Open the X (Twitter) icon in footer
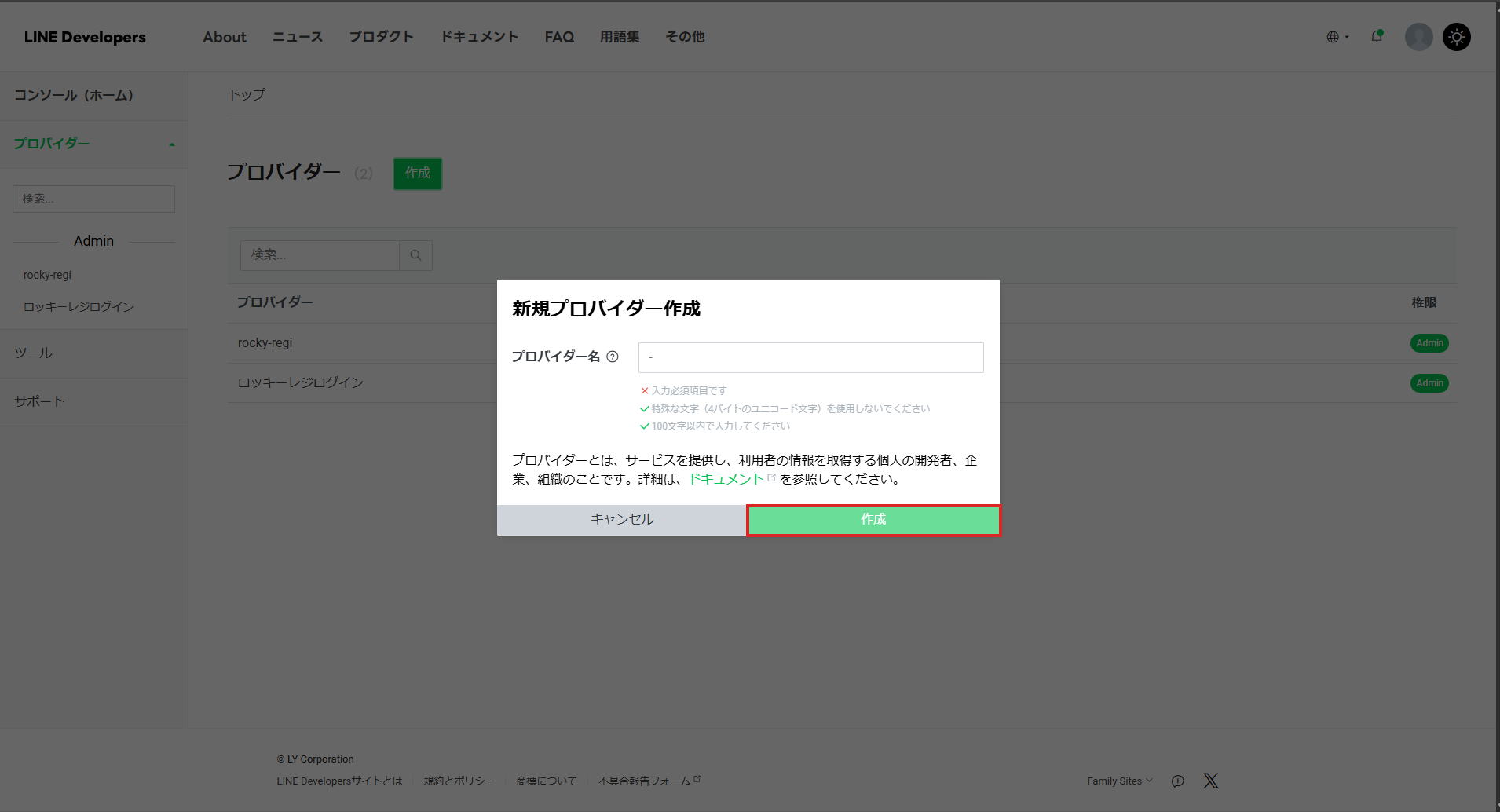This screenshot has width=1500, height=812. 1211,781
